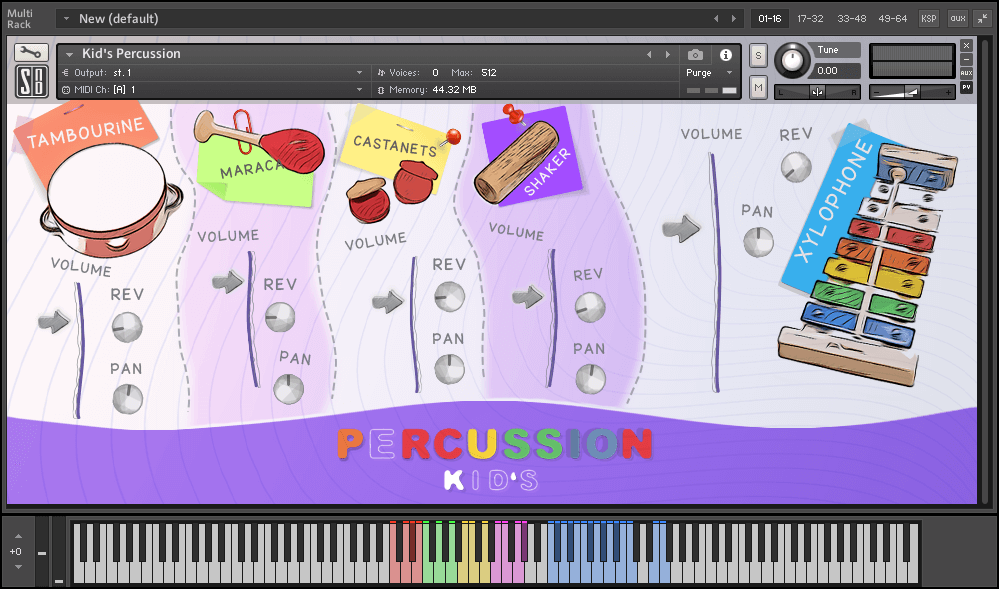Mute the Kid's Percussion instrument

[757, 87]
